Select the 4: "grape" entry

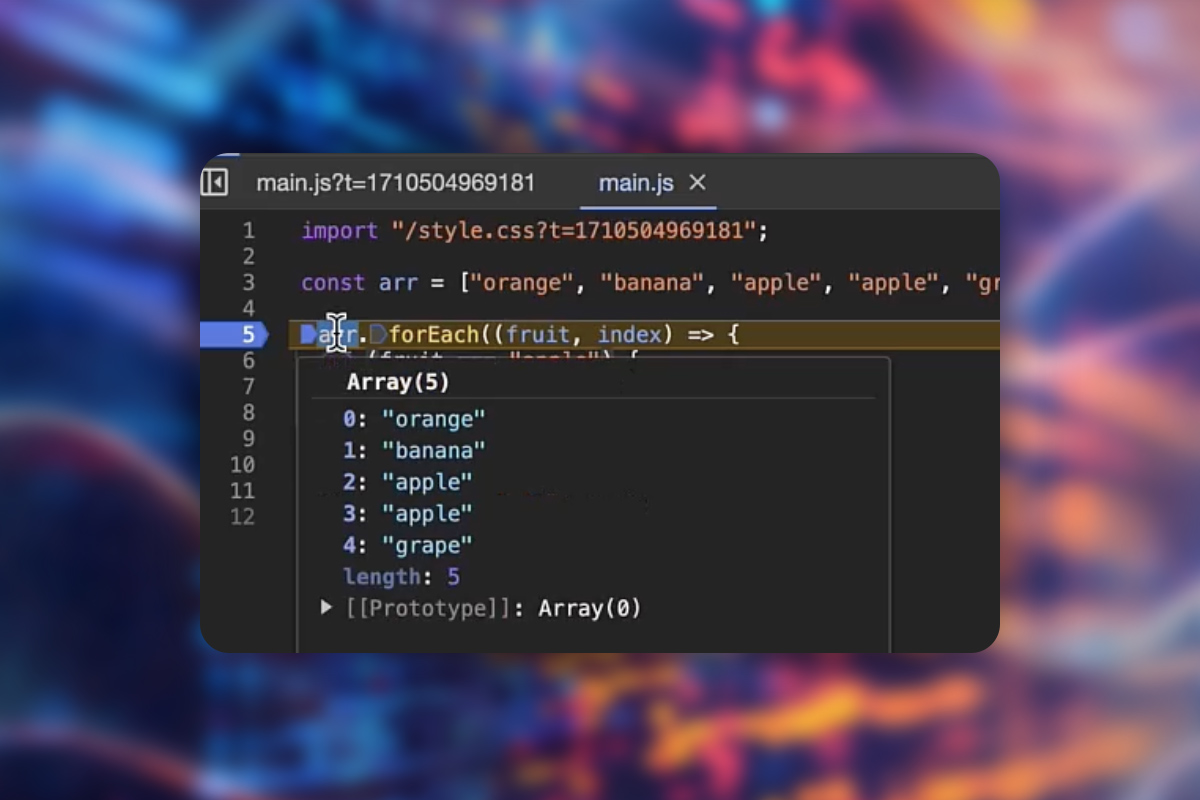(408, 546)
